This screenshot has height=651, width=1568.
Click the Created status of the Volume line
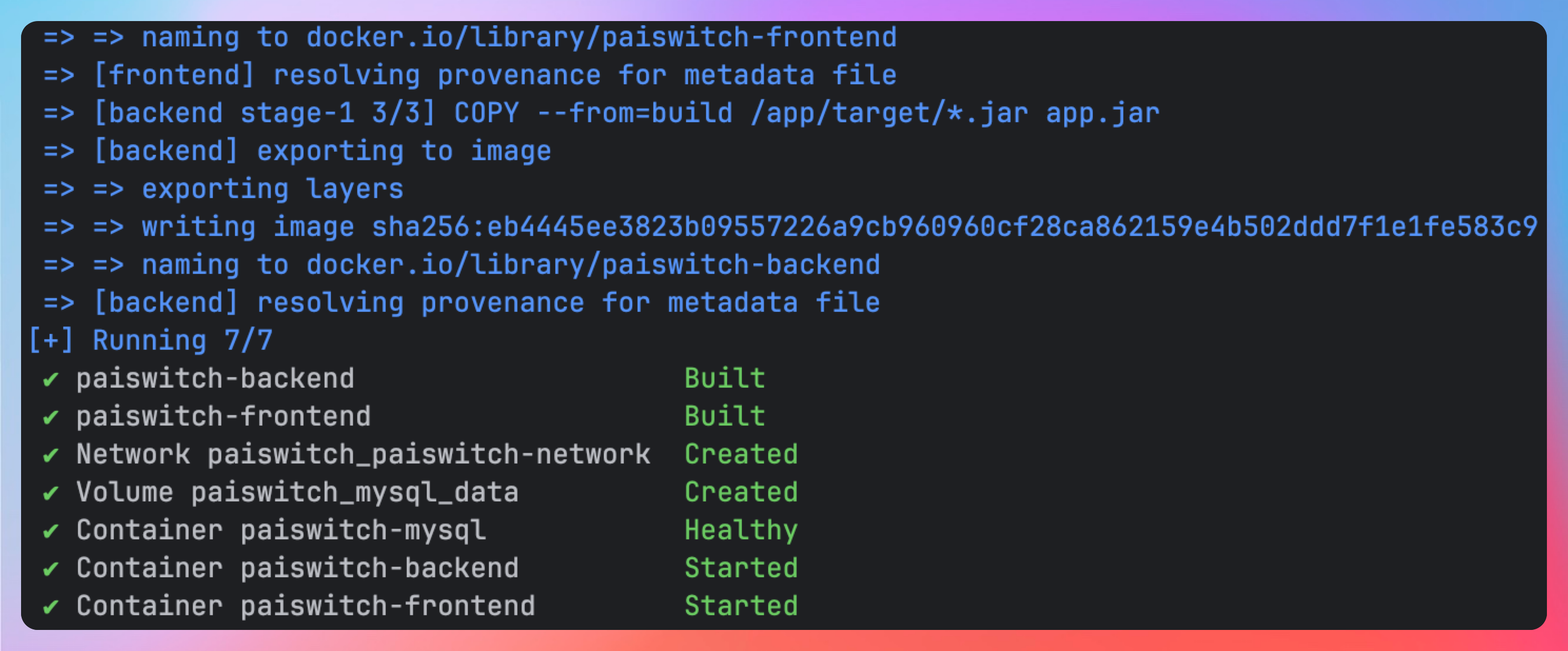pos(741,492)
